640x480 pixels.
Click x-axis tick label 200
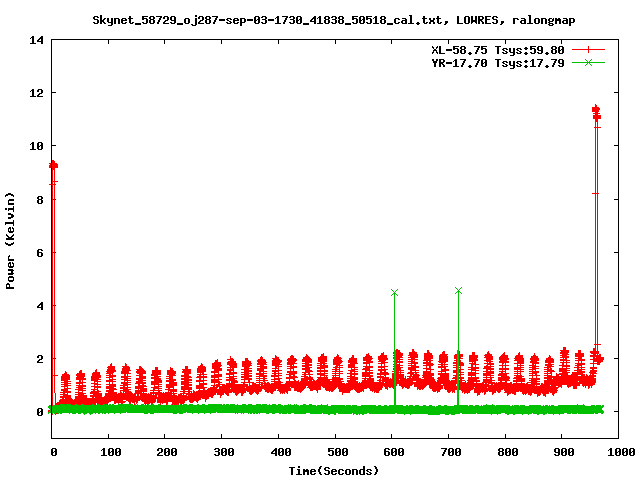click(167, 452)
